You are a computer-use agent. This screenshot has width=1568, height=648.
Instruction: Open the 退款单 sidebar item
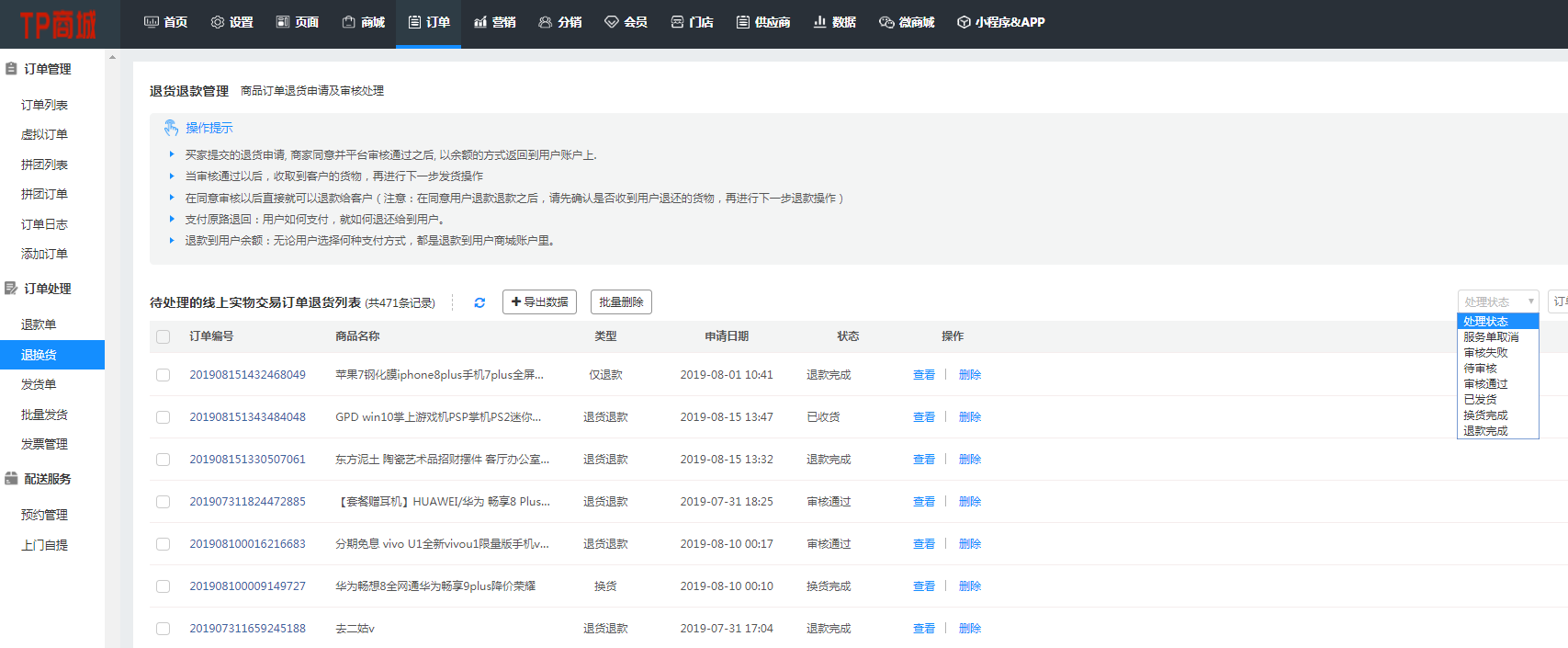[x=39, y=324]
